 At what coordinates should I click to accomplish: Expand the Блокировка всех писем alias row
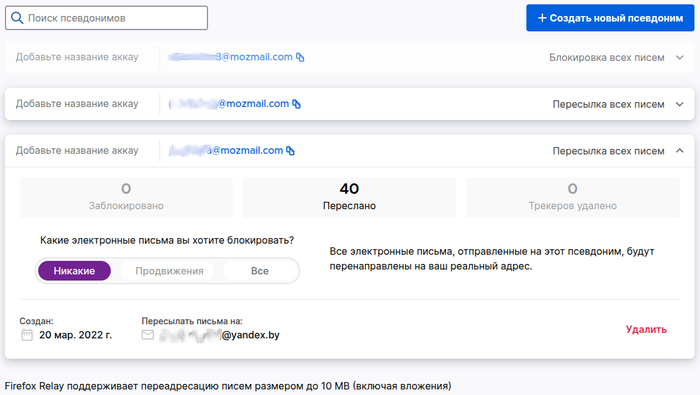(679, 58)
